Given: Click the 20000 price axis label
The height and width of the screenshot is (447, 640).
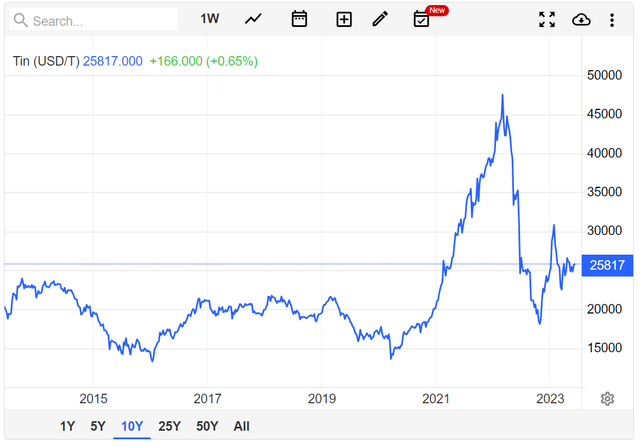Looking at the screenshot, I should [x=604, y=309].
